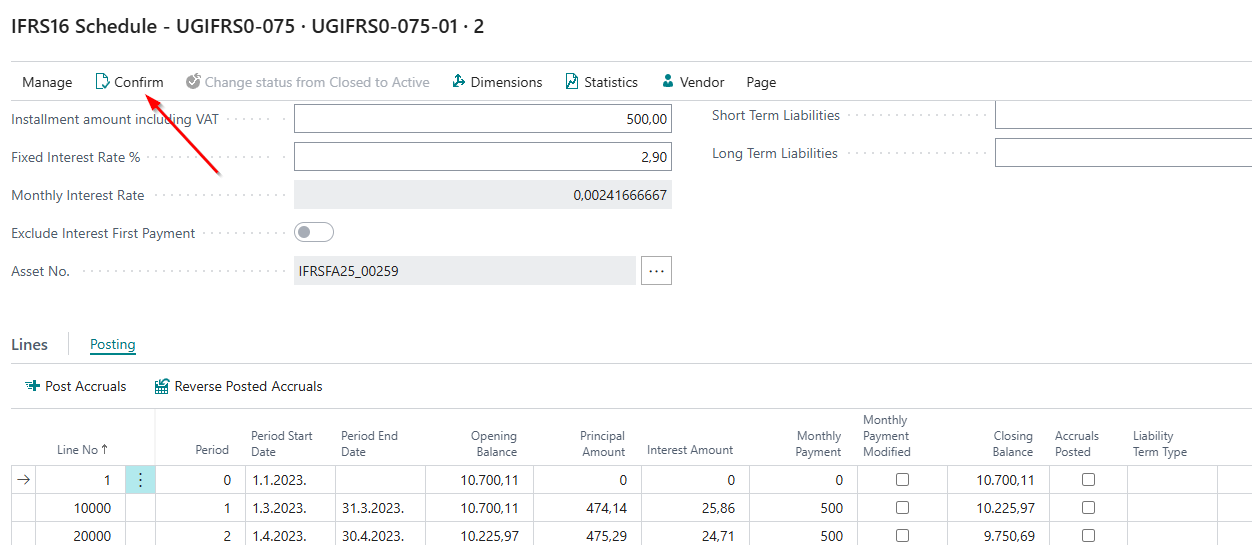Click the Closing Balance column header

click(x=1012, y=443)
